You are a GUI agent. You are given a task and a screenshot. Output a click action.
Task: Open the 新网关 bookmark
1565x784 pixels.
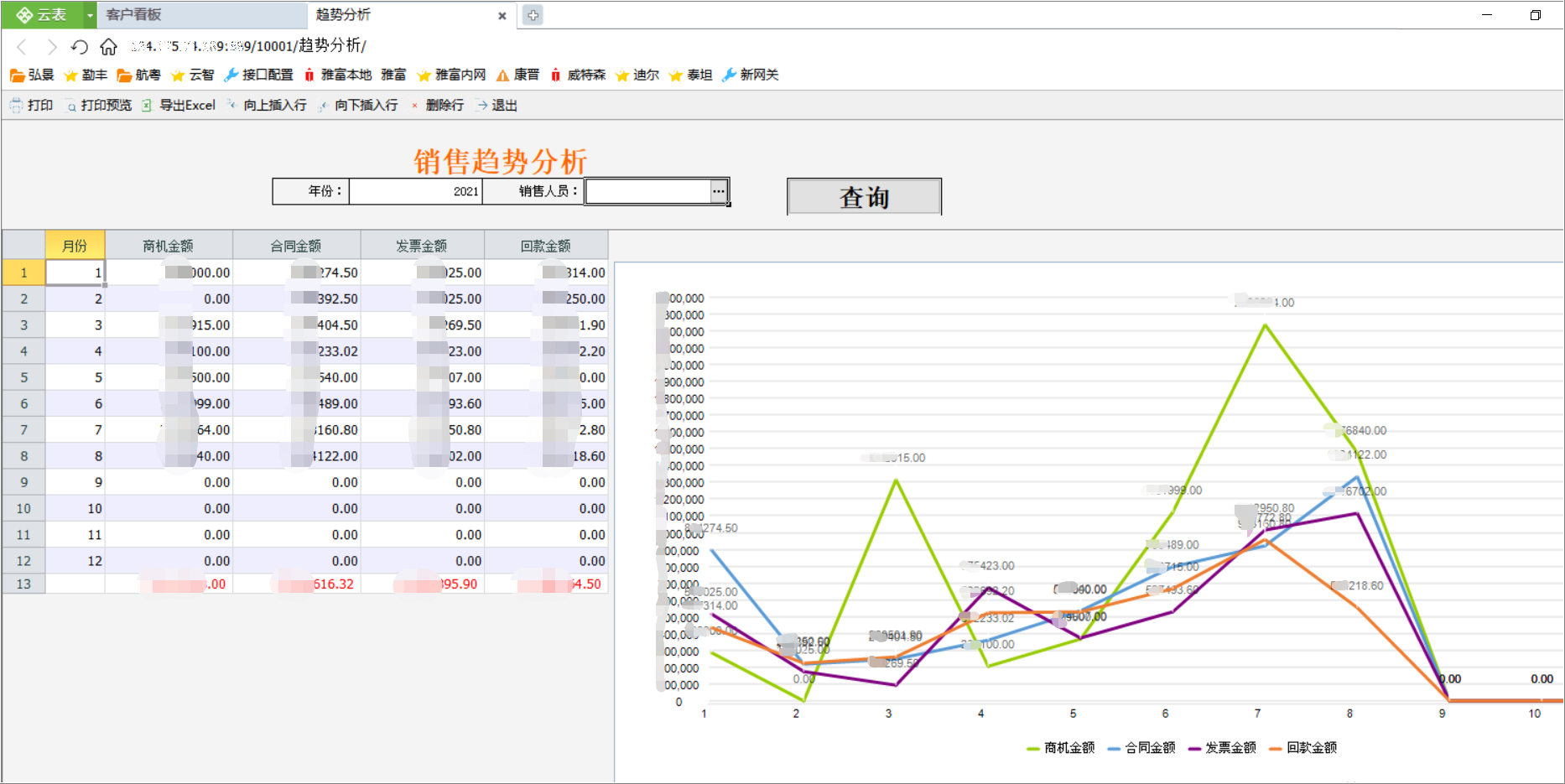point(751,75)
